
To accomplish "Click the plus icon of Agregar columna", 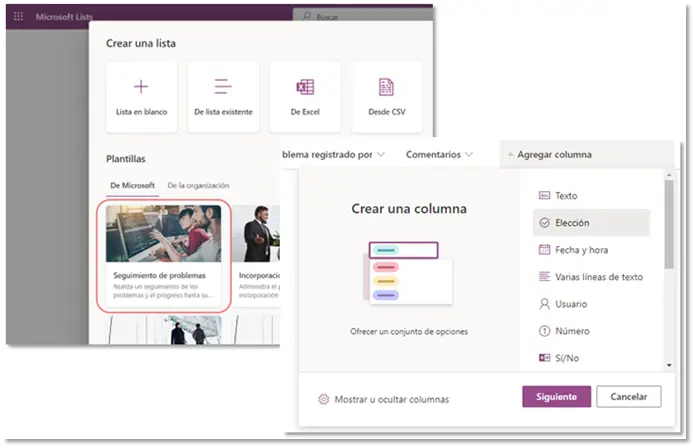I will (510, 155).
